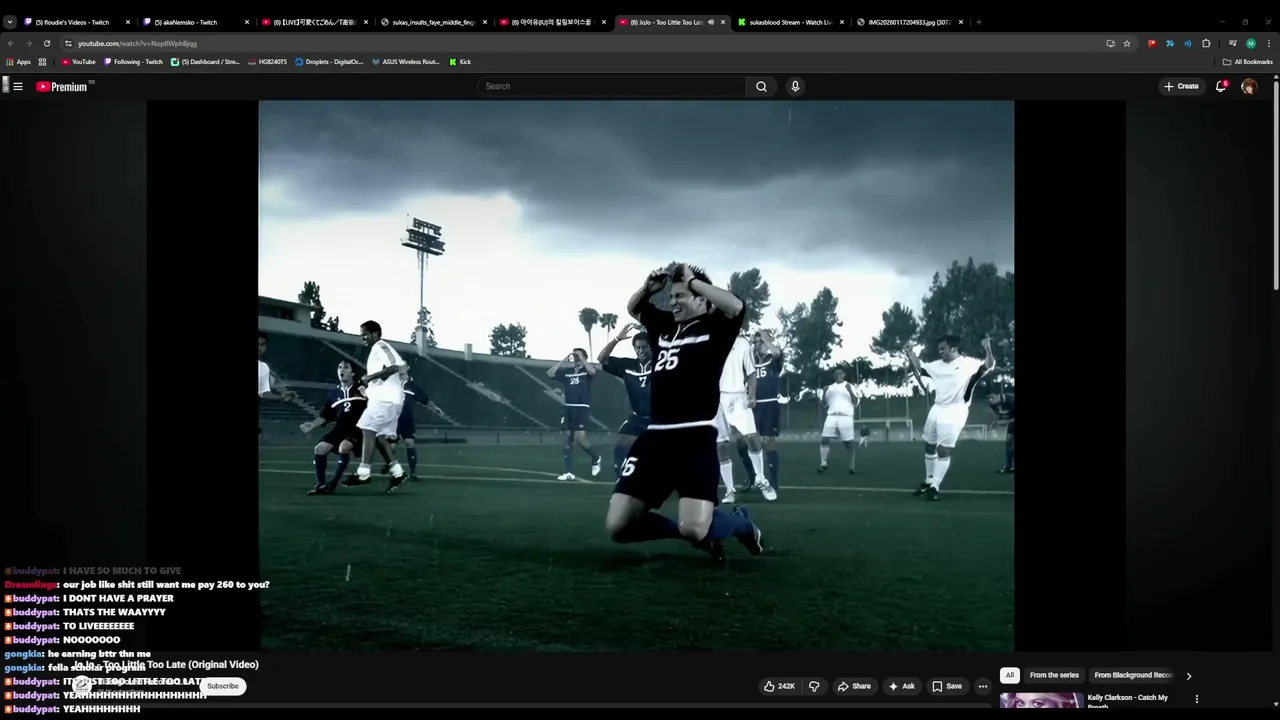Open the tab search dropdown arrow

pos(10,22)
